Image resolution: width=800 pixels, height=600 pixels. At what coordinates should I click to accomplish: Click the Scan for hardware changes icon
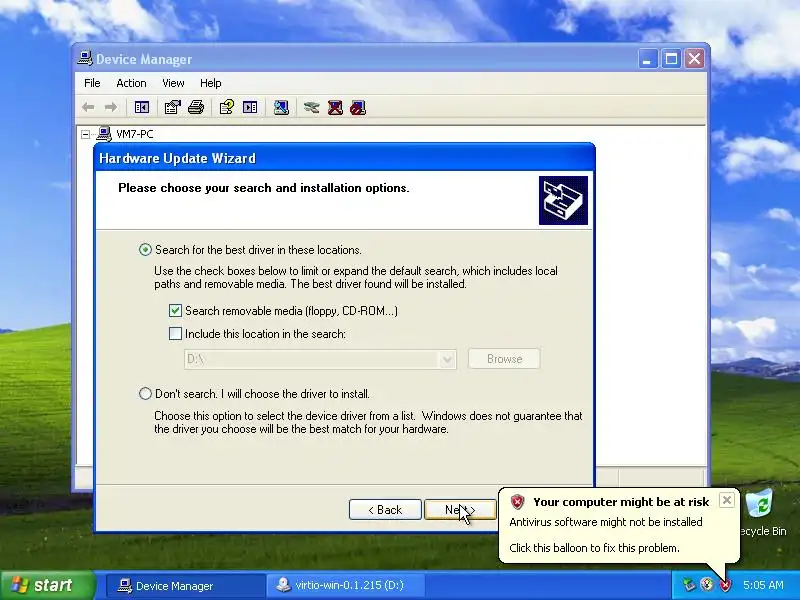coord(281,107)
